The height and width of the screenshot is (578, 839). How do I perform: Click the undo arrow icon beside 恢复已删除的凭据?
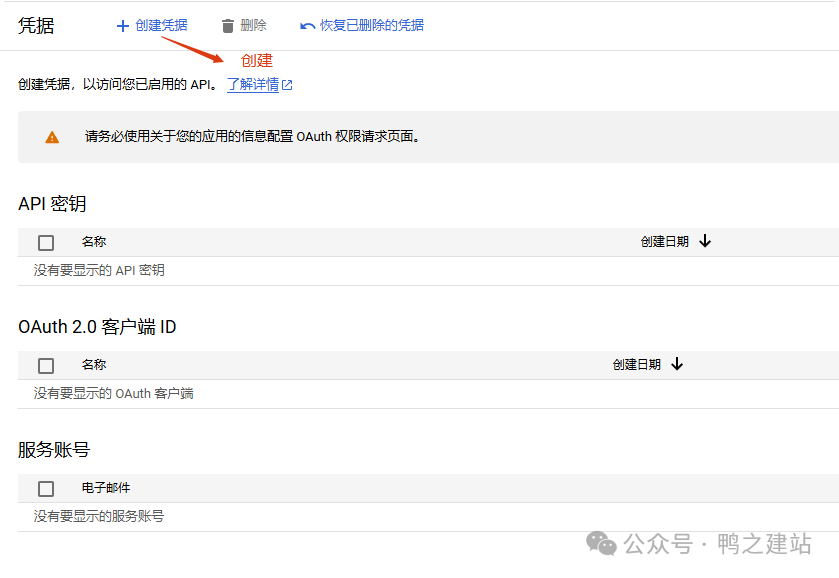coord(308,25)
